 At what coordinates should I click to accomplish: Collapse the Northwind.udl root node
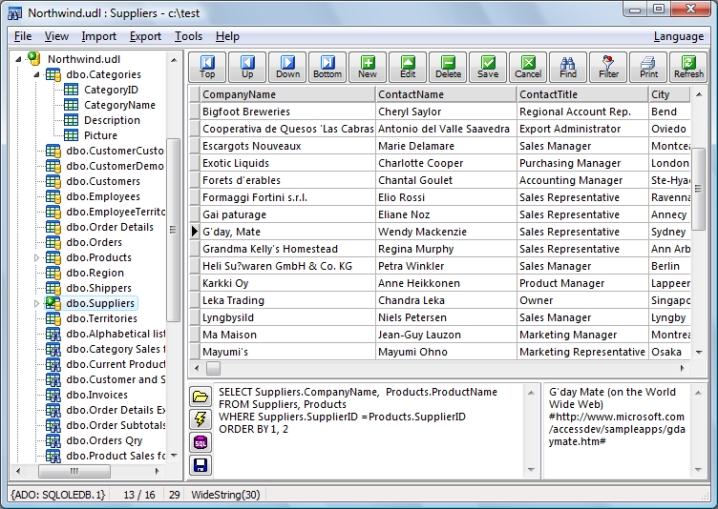tap(20, 59)
